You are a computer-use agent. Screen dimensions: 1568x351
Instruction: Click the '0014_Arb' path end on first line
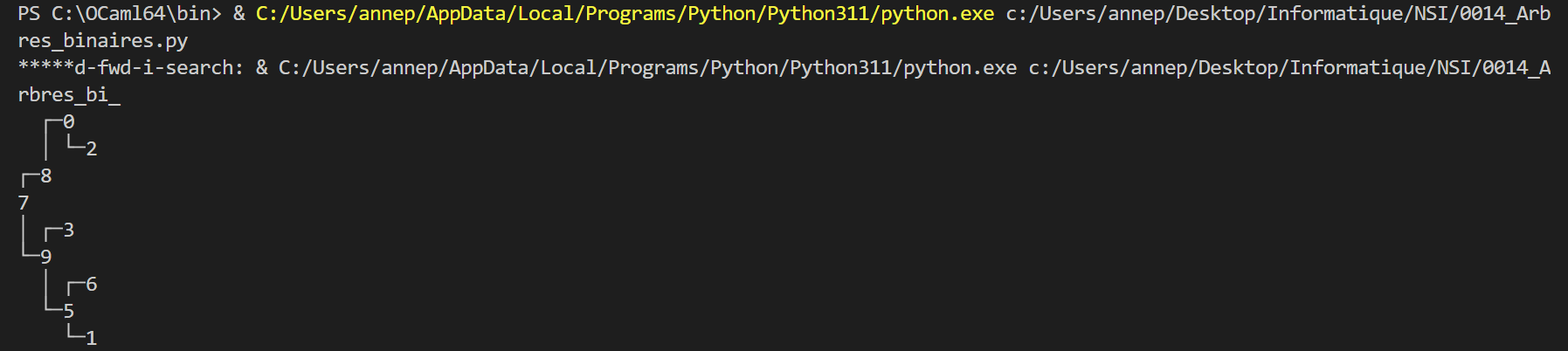[x=1505, y=14]
